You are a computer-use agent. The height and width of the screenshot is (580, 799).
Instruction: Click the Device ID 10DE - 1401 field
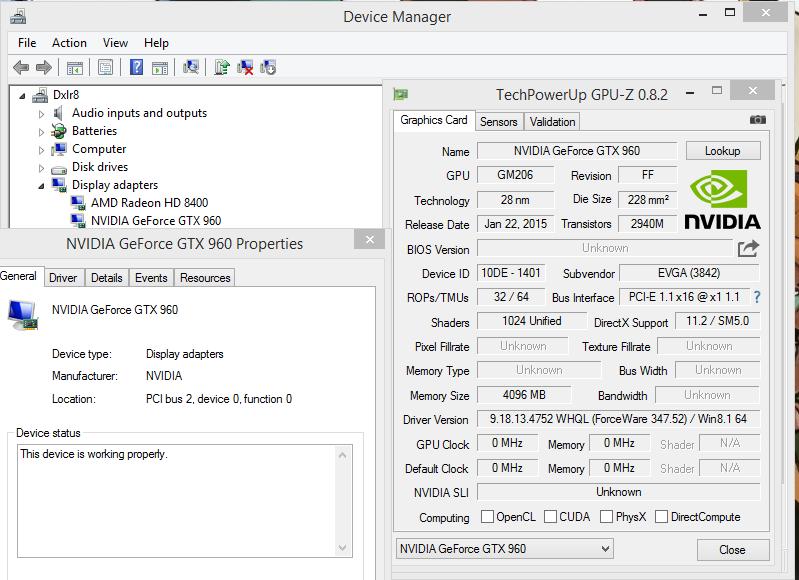click(511, 273)
